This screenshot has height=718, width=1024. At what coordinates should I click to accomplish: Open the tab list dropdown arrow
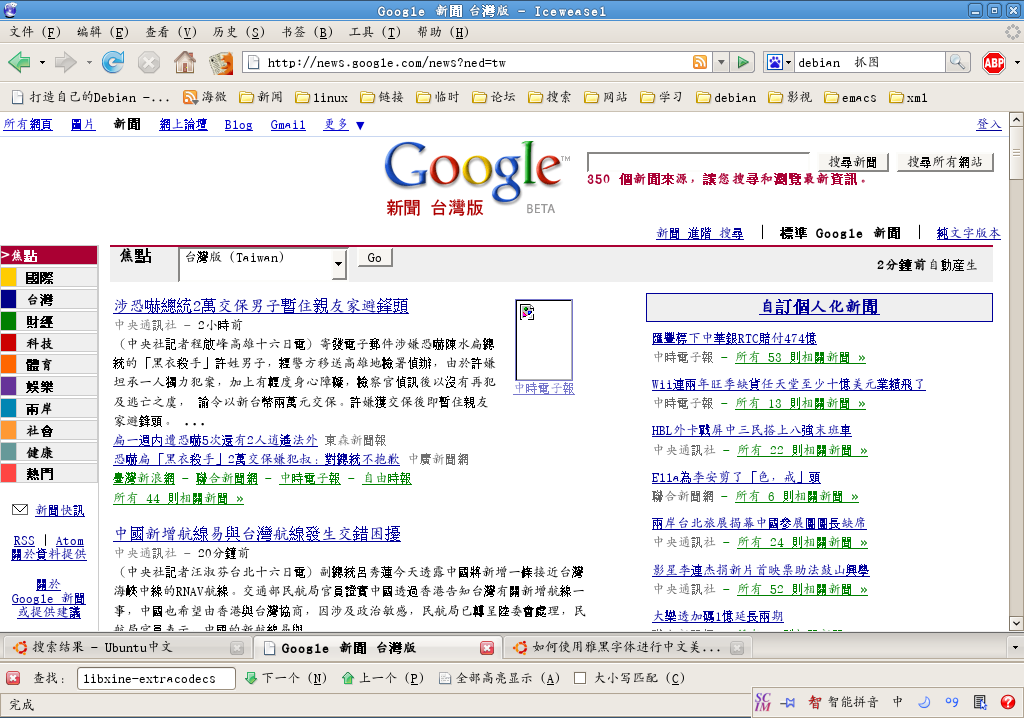(x=1015, y=647)
